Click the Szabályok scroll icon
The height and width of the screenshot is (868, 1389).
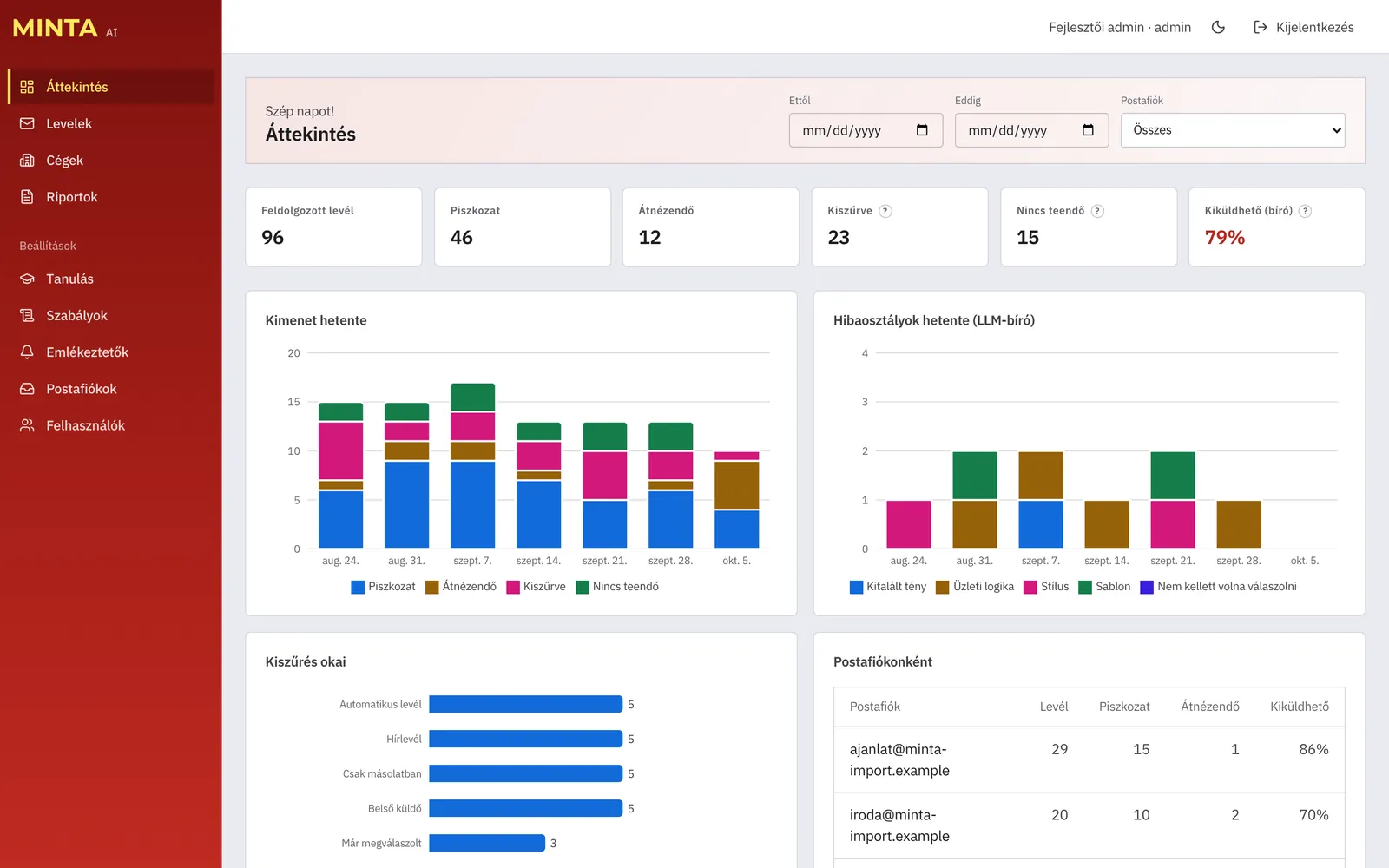point(27,315)
